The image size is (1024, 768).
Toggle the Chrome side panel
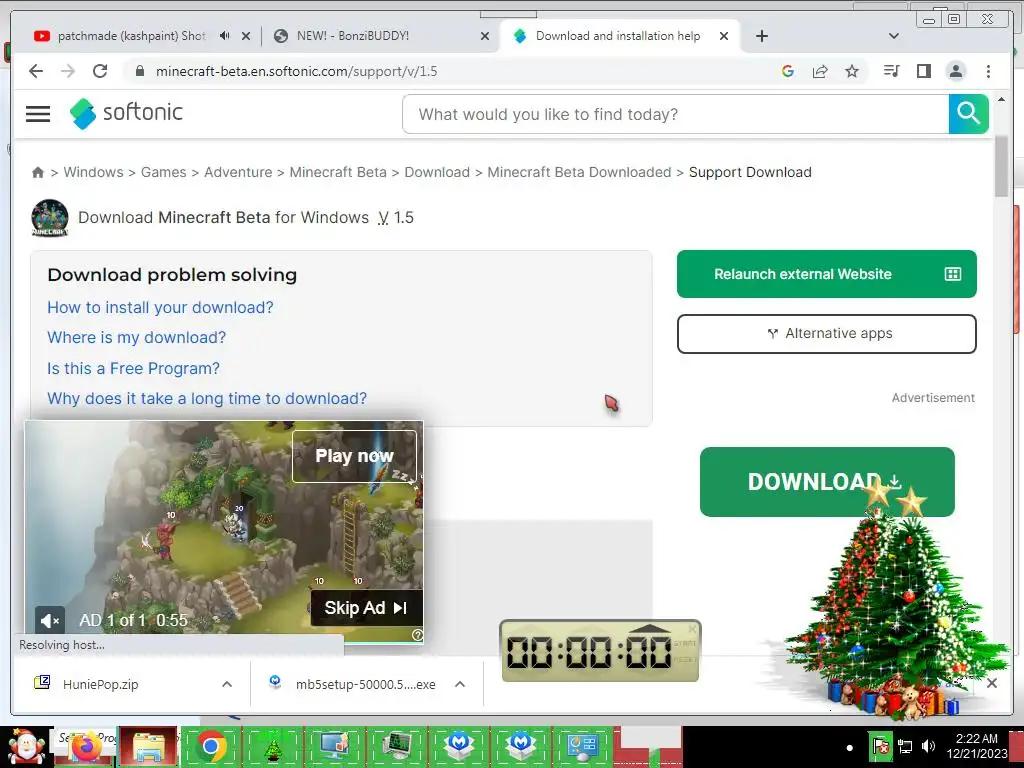pyautogui.click(x=923, y=71)
